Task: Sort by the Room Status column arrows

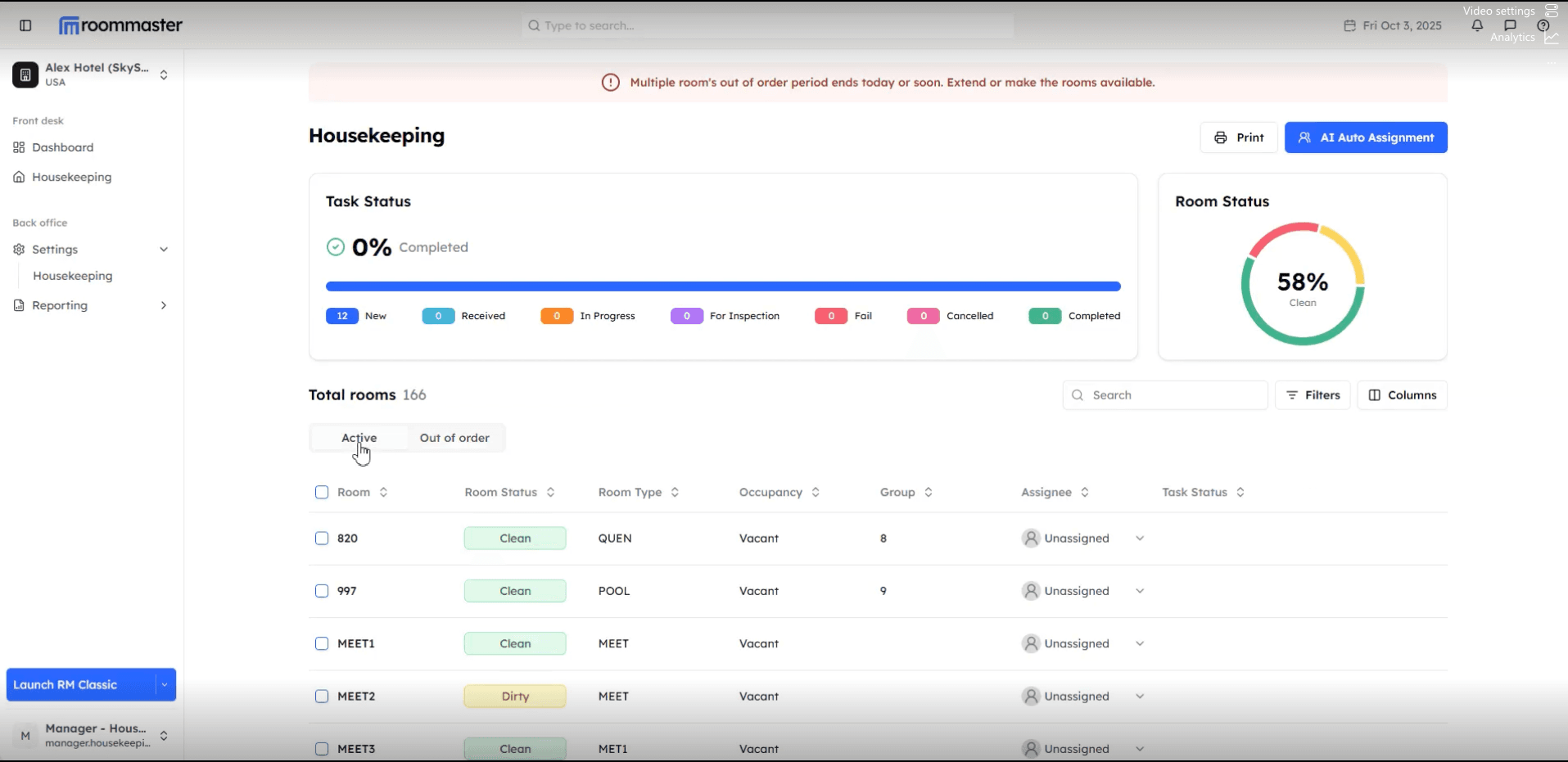Action: pyautogui.click(x=550, y=492)
